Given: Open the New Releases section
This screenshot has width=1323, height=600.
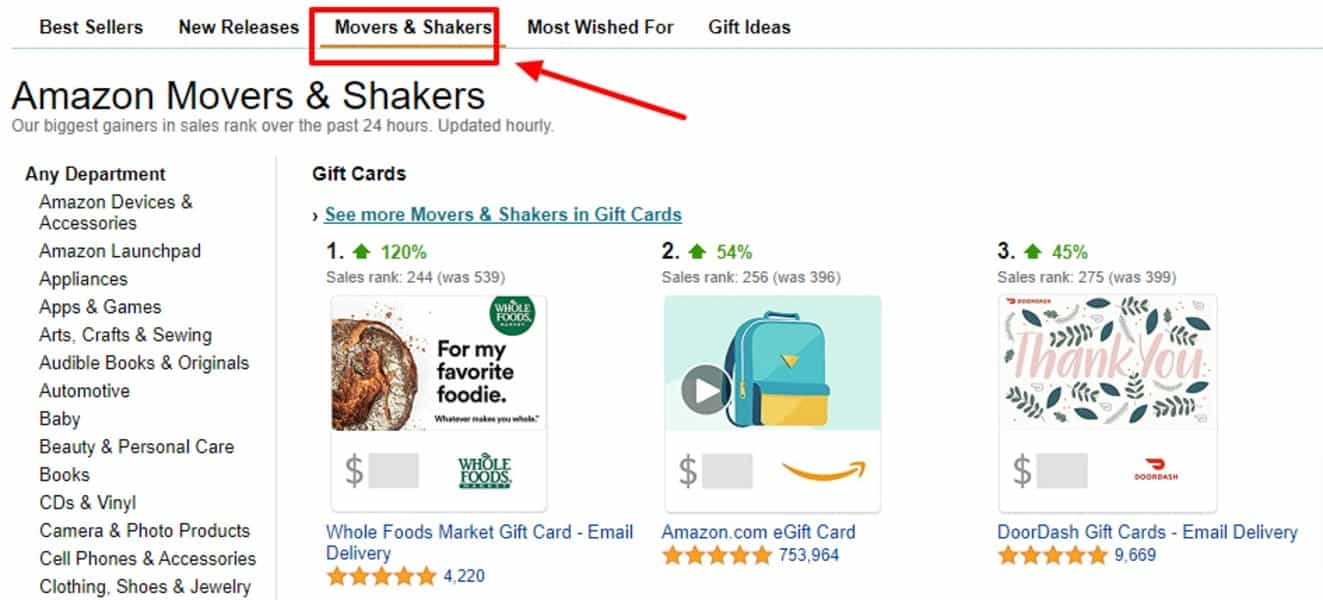Looking at the screenshot, I should 238,27.
